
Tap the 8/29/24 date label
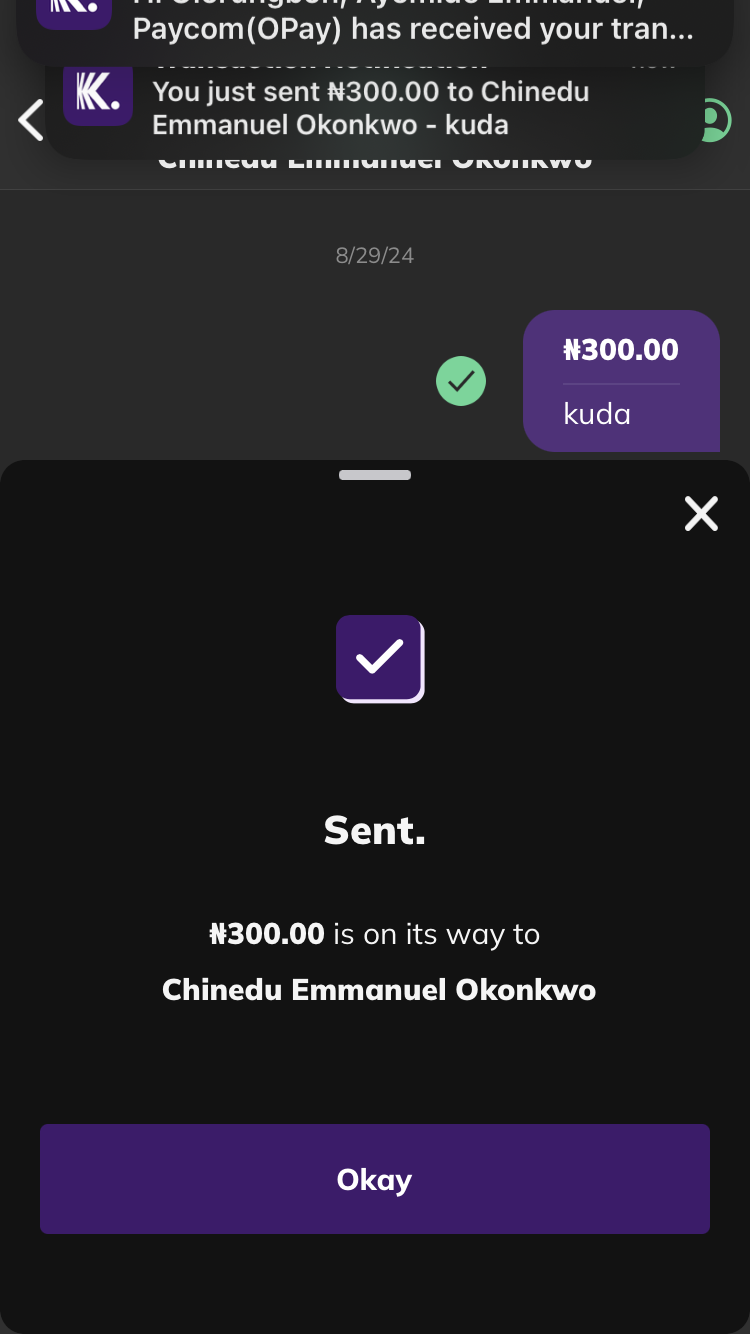(x=375, y=255)
